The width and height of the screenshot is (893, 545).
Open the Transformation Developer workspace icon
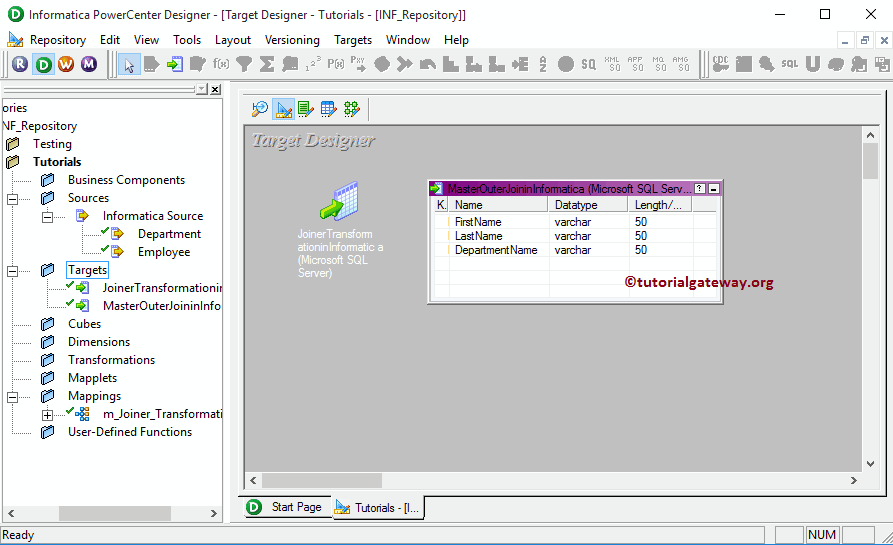point(306,109)
